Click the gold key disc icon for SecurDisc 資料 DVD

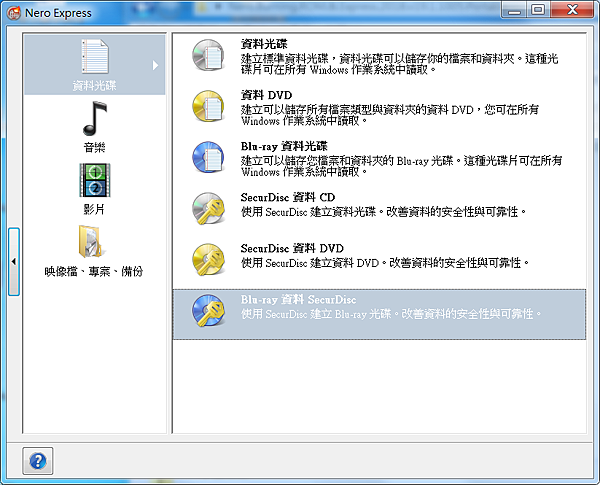208,260
